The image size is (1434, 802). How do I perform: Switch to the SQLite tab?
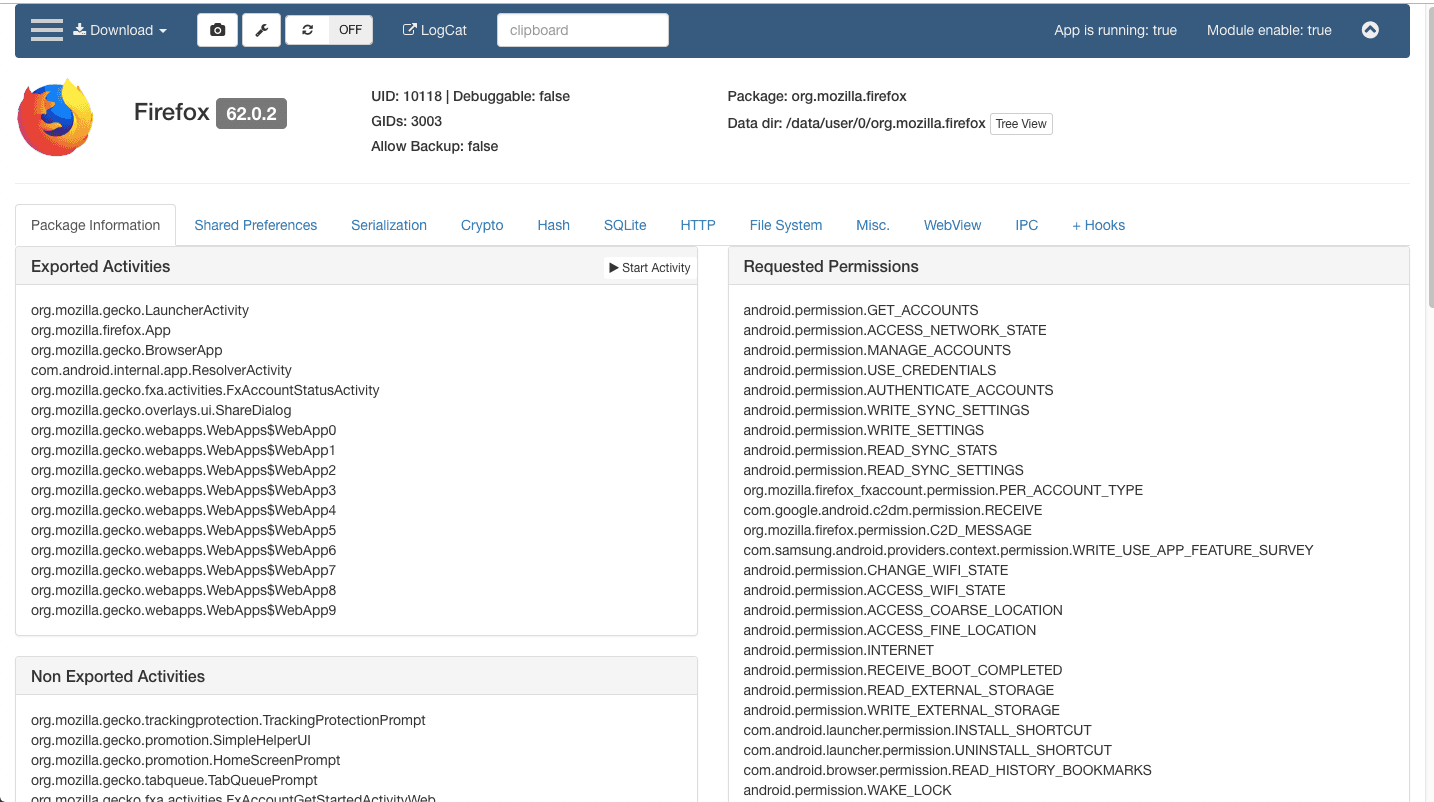click(x=625, y=225)
